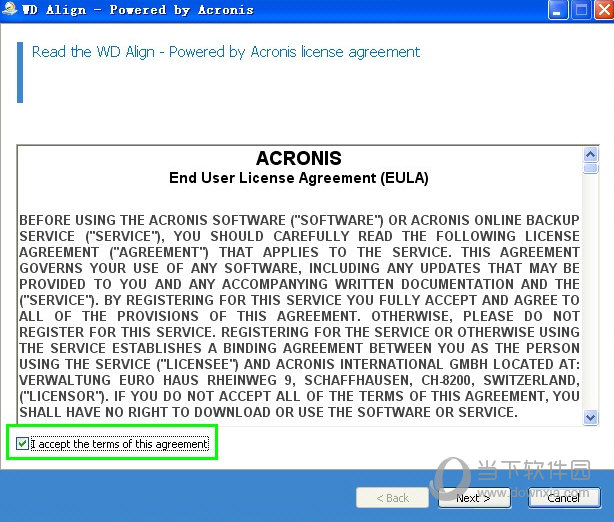Click the WD Align title bar icon
614x522 pixels.
[x=9, y=9]
